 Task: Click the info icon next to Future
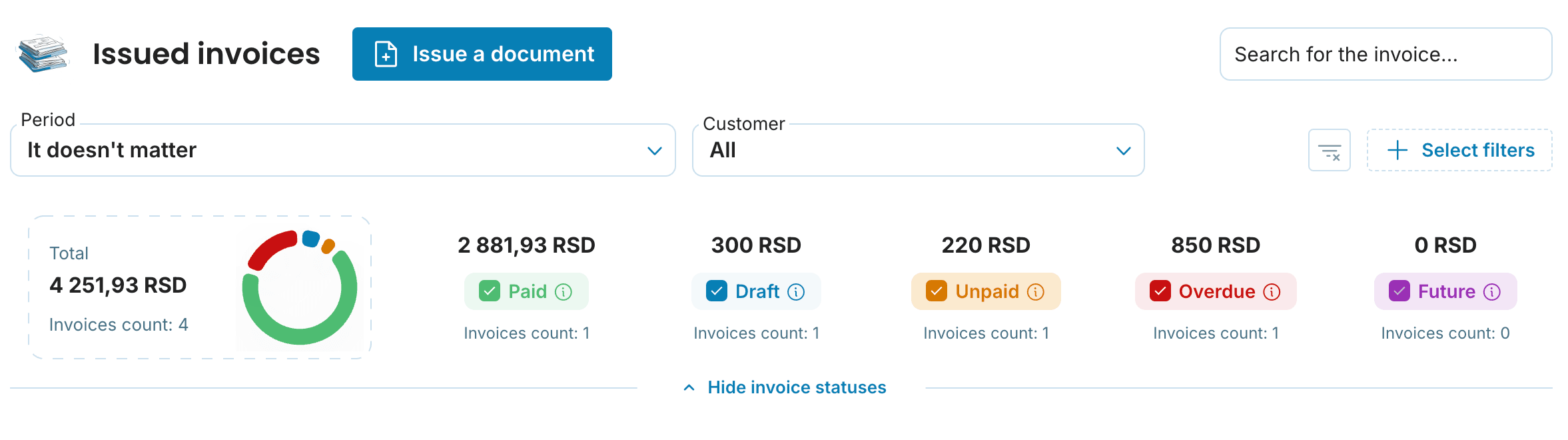coord(1492,292)
